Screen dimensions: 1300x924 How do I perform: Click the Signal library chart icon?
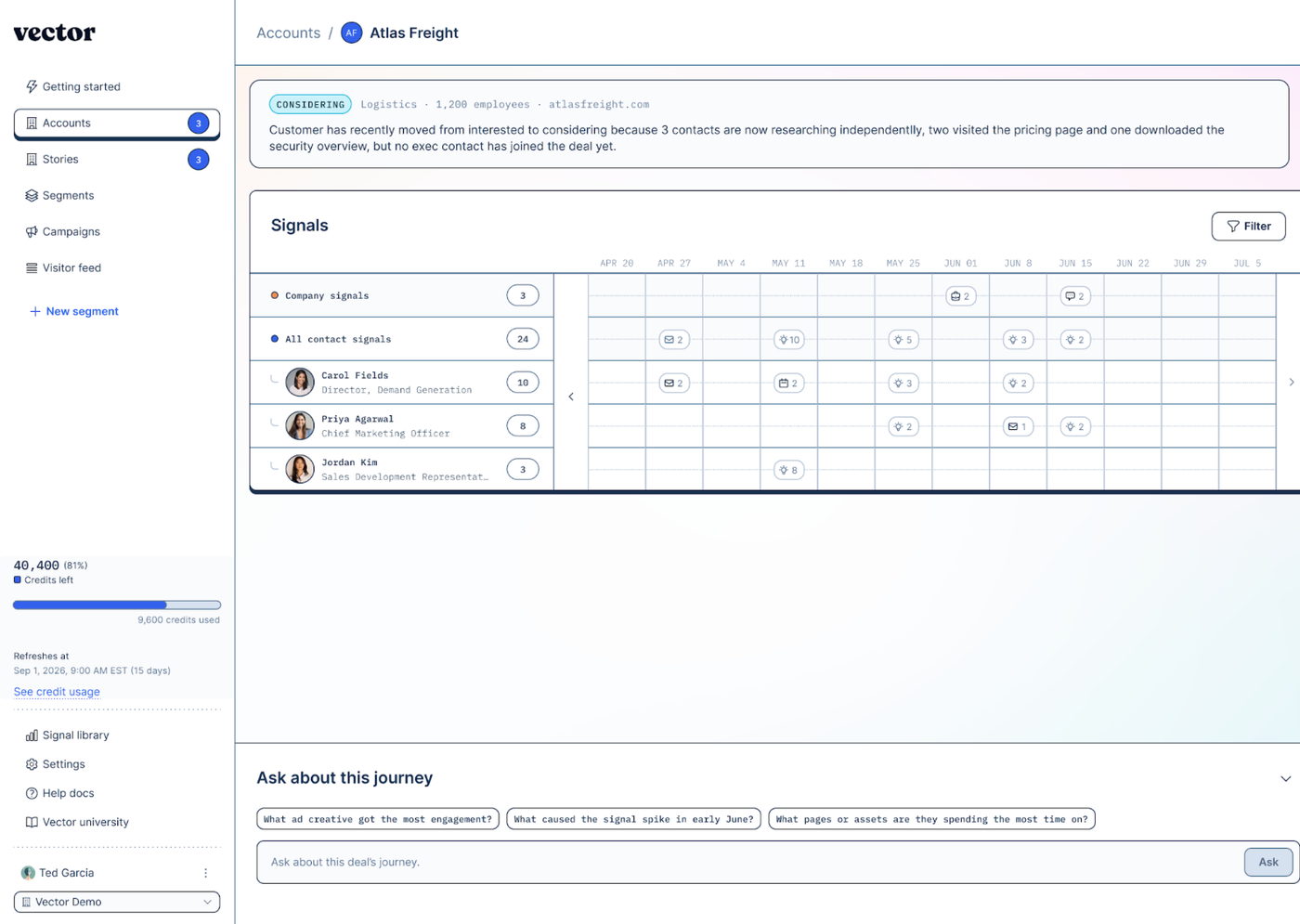[x=32, y=735]
